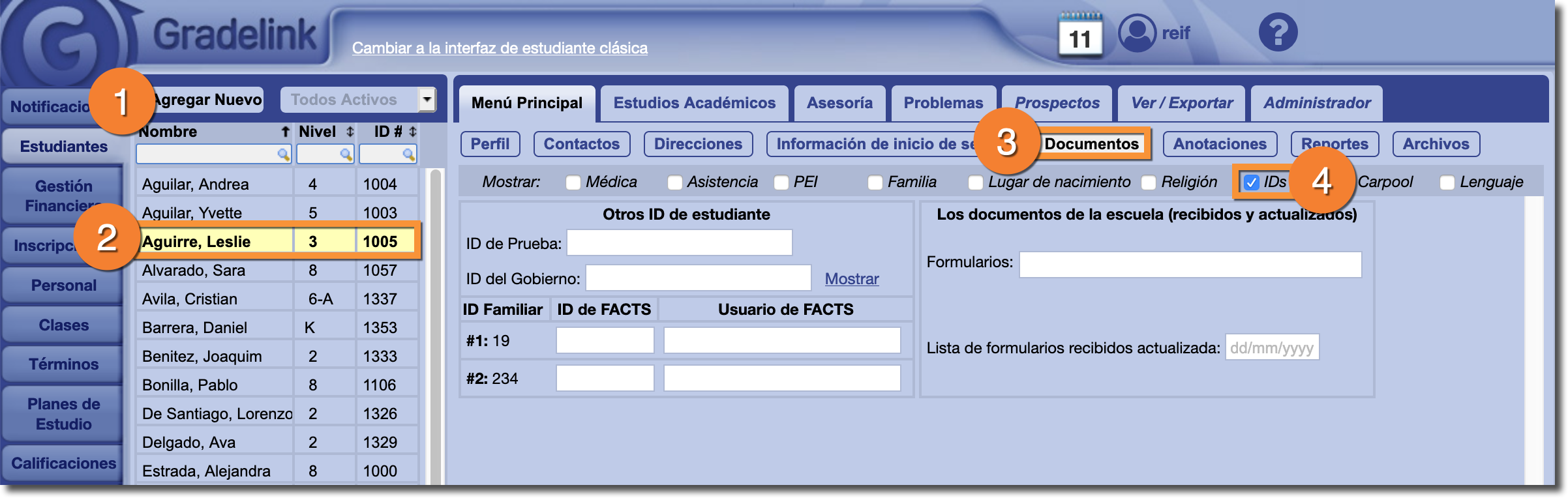Click the reif user profile icon
1568x498 pixels.
1137,33
